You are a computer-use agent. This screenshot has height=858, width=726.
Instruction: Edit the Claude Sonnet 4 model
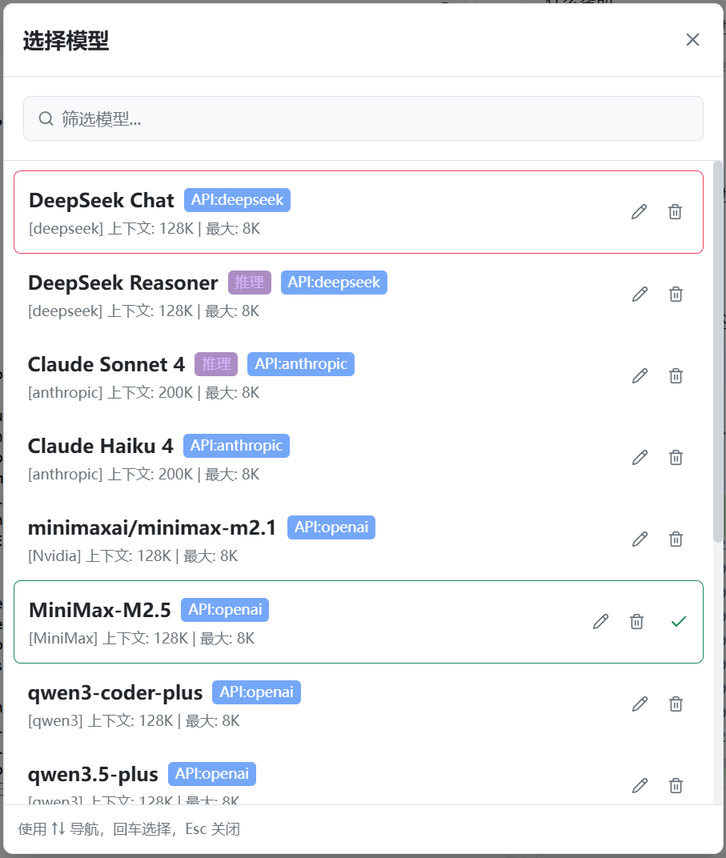pyautogui.click(x=640, y=376)
